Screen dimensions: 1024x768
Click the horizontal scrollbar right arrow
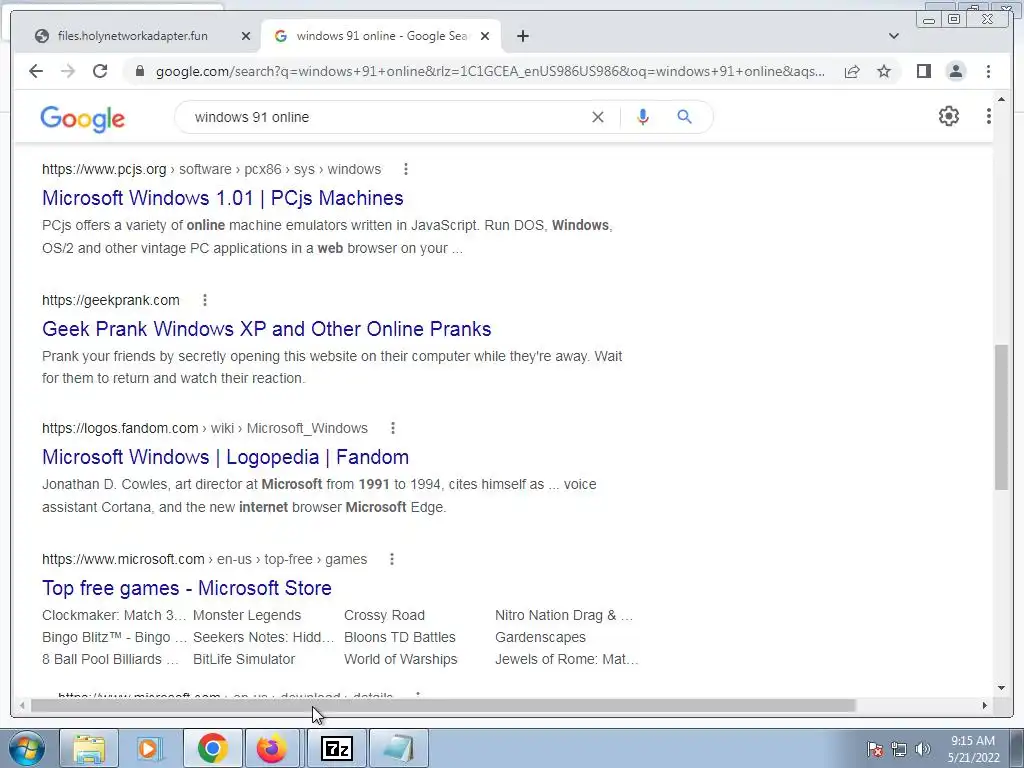[x=985, y=705]
